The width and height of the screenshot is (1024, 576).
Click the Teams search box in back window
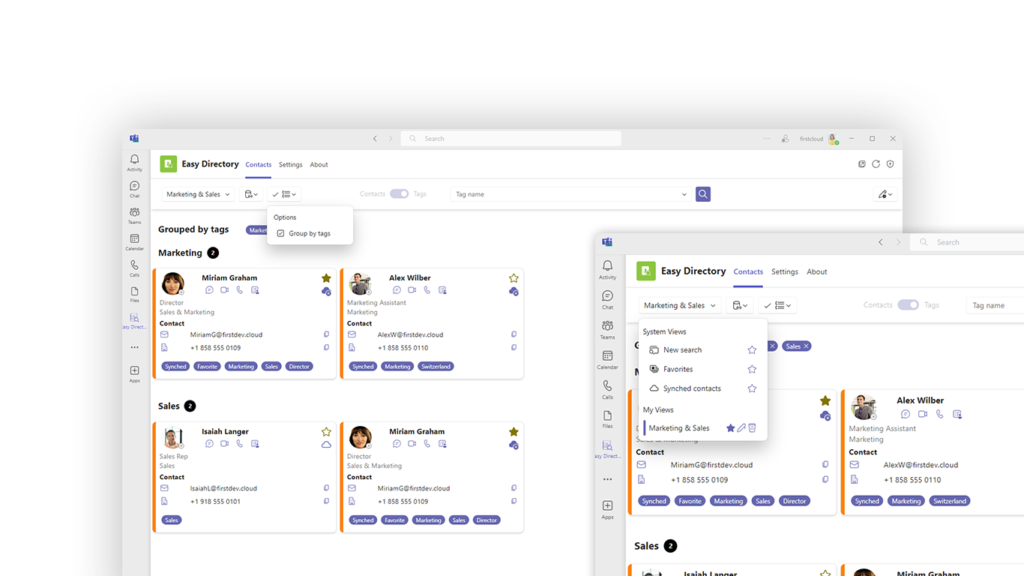click(511, 138)
